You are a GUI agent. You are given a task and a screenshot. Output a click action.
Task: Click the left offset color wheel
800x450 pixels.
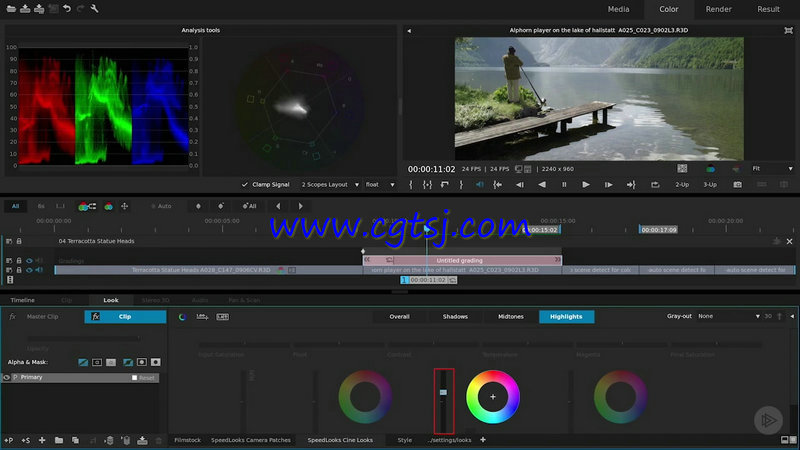(x=365, y=396)
